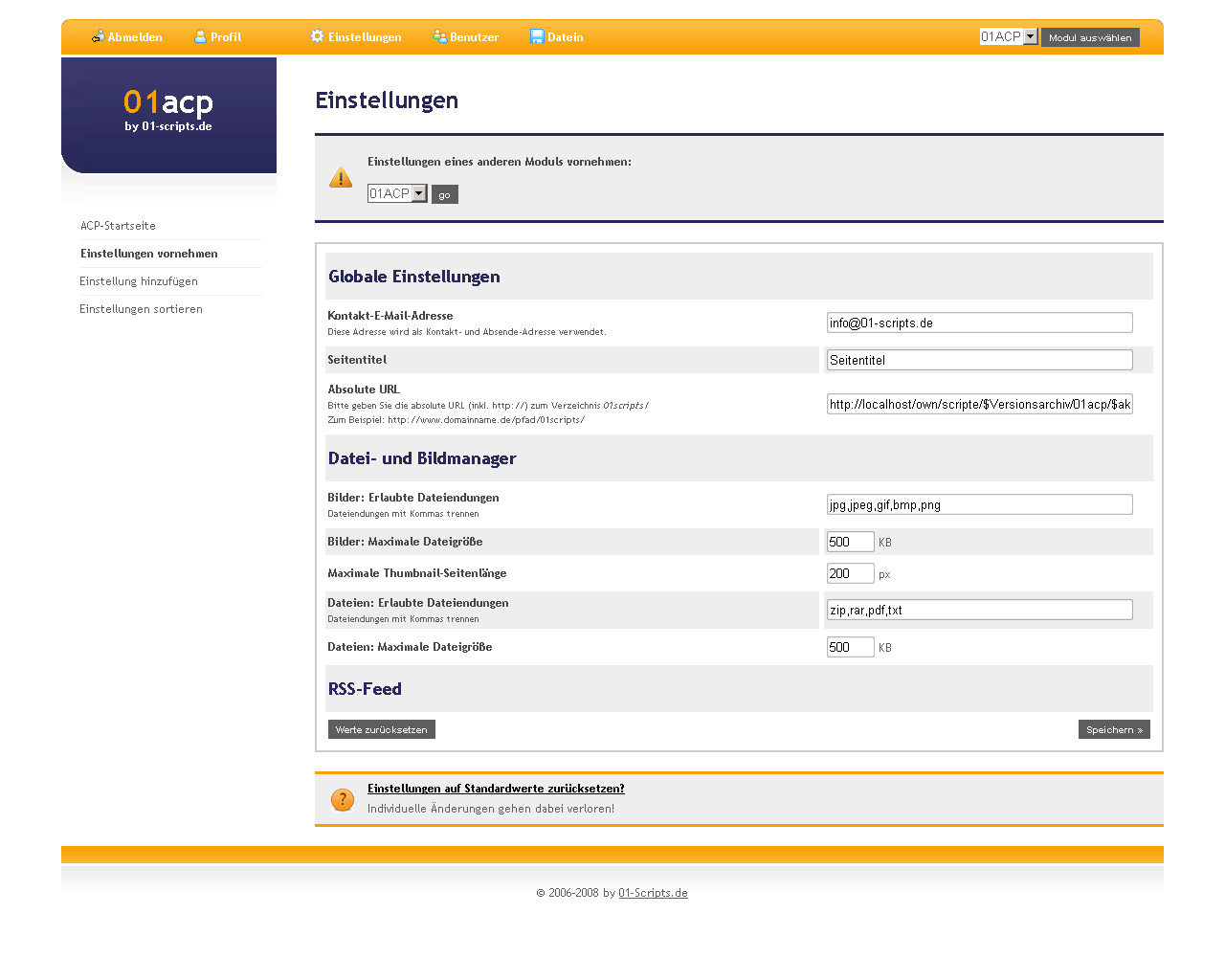Screen dimensions: 1225x980
Task: Focus Dateien Erlaubte Dateiendungen field
Action: pos(980,610)
